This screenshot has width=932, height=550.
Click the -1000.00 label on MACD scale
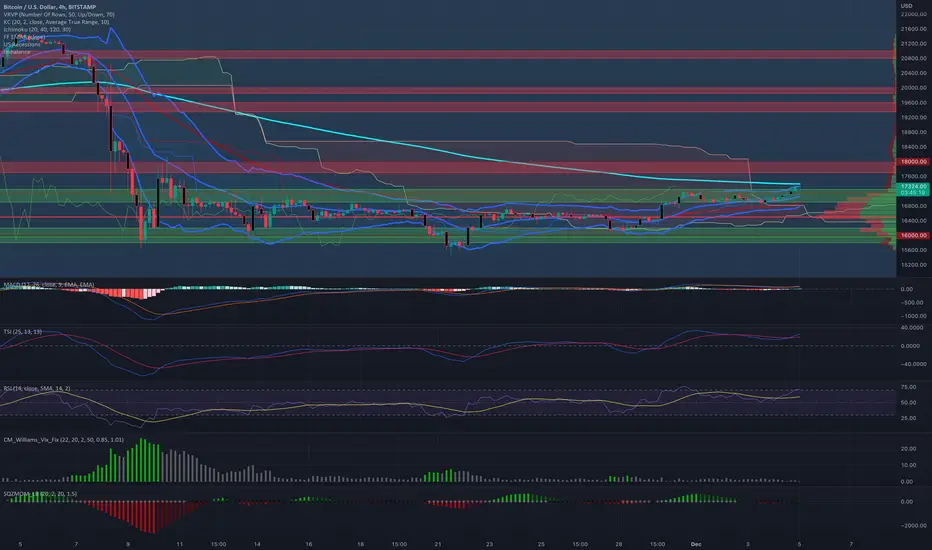click(x=912, y=316)
